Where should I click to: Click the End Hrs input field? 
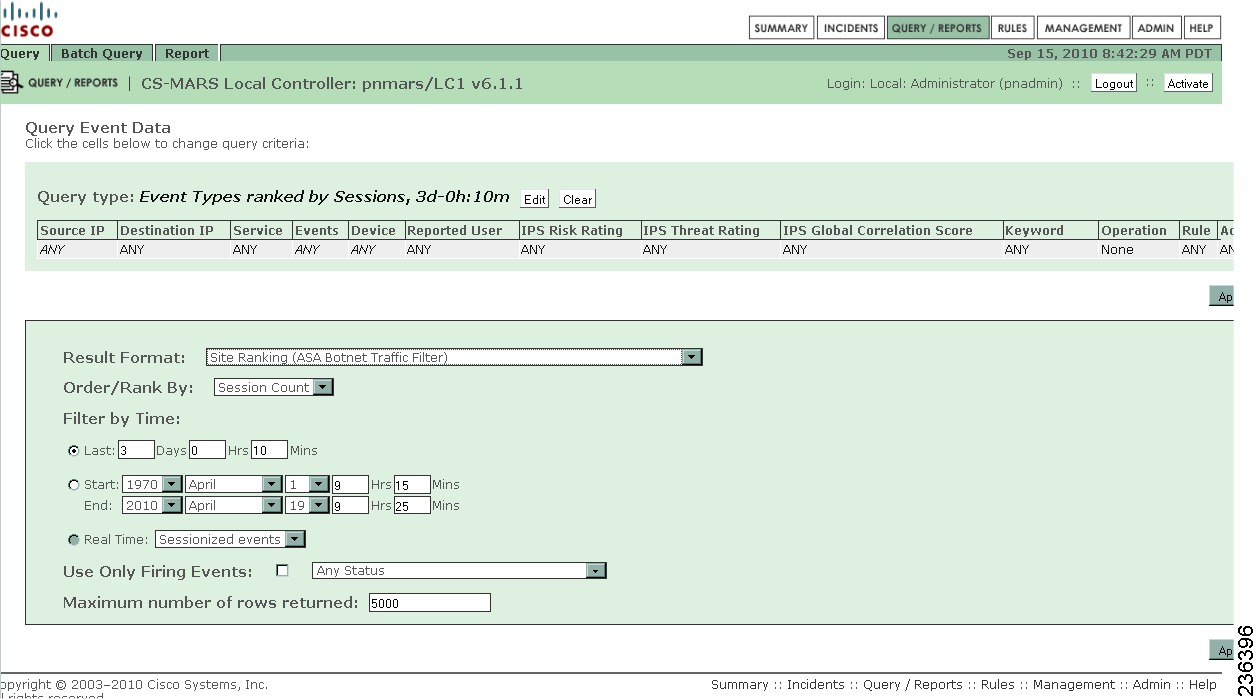point(350,506)
